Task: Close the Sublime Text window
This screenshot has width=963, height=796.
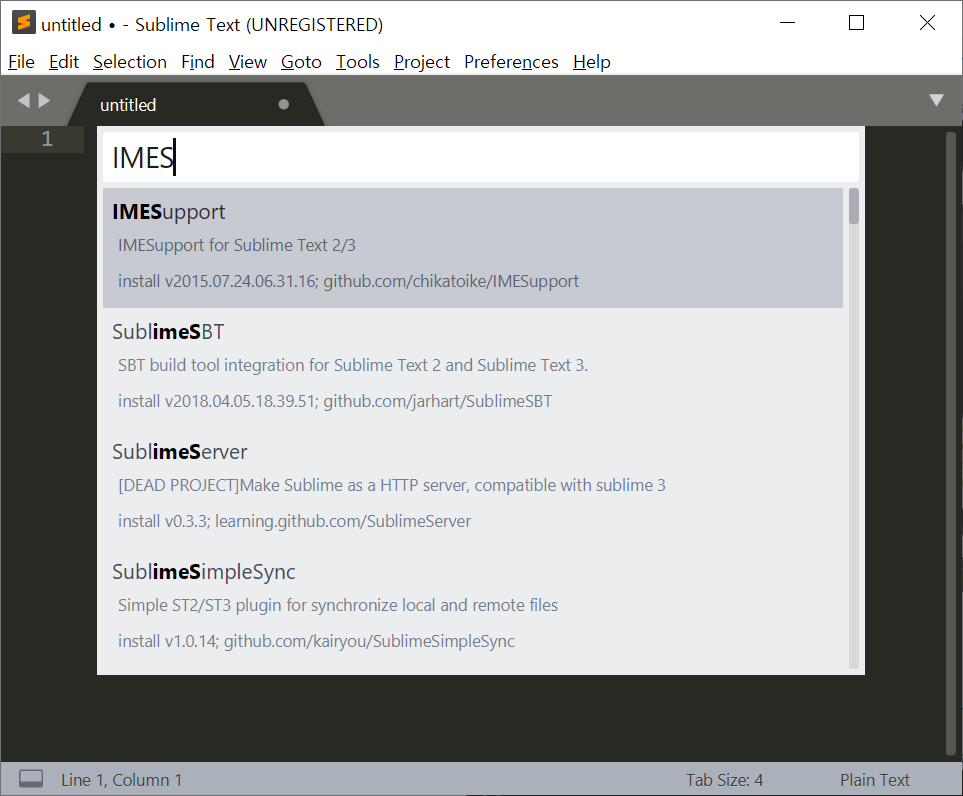Action: click(927, 23)
